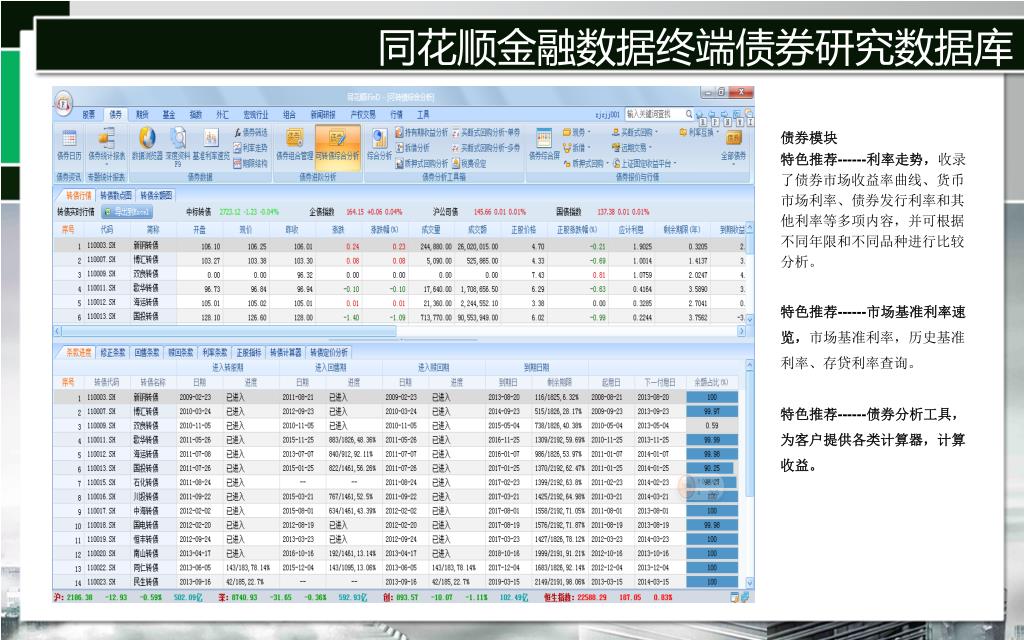Screen dimensions: 1024x640
Task: Open the 修正条款 lower tab
Action: pos(112,353)
